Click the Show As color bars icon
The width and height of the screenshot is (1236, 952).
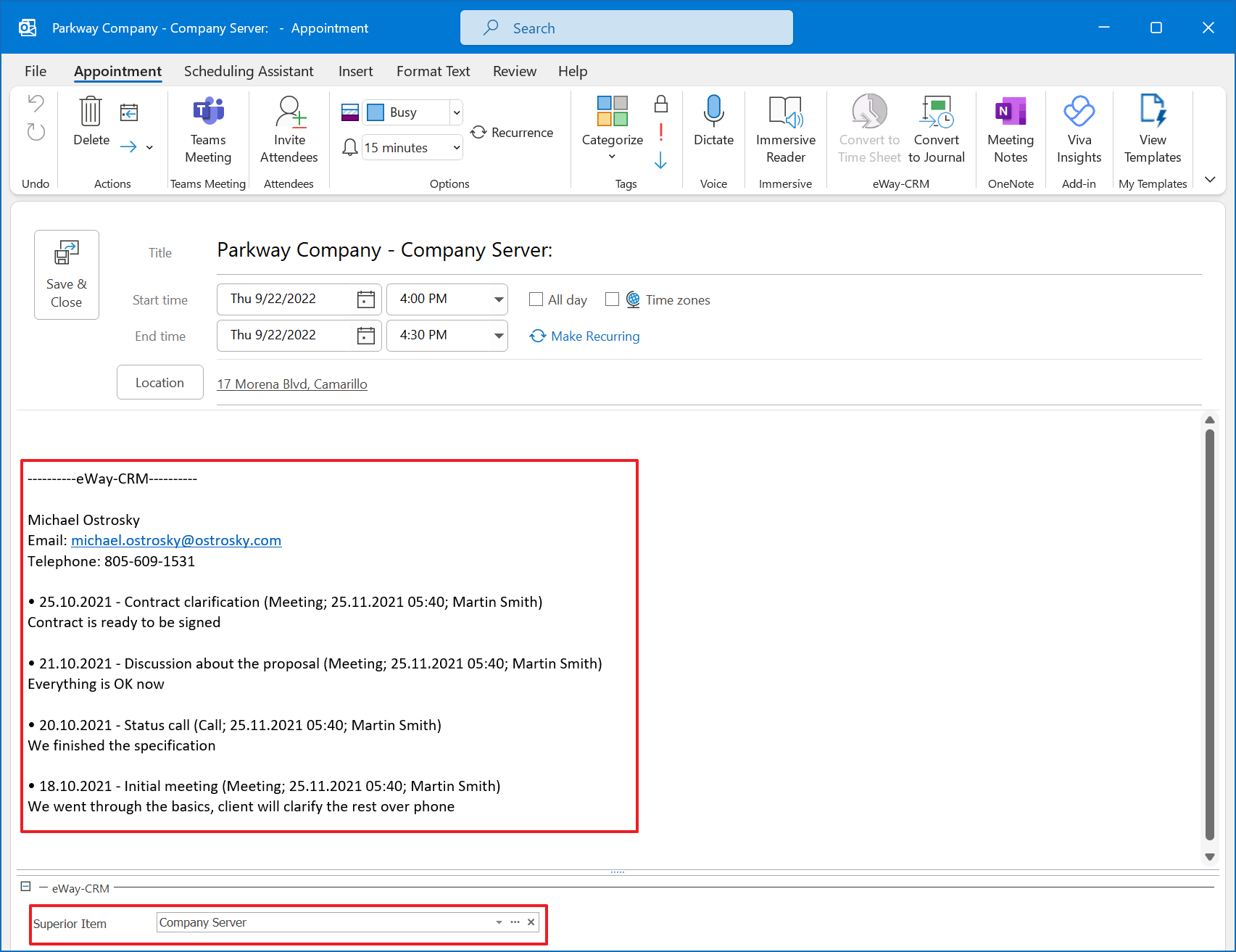[349, 112]
